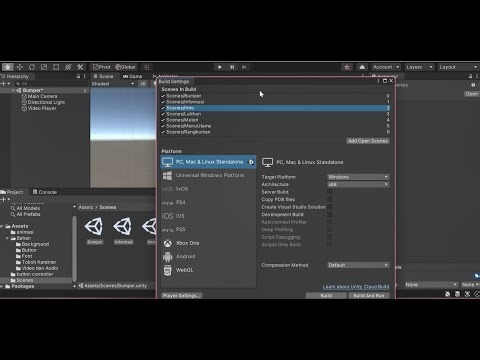Open the Target Platform dropdown
The image size is (480, 360).
click(x=358, y=177)
